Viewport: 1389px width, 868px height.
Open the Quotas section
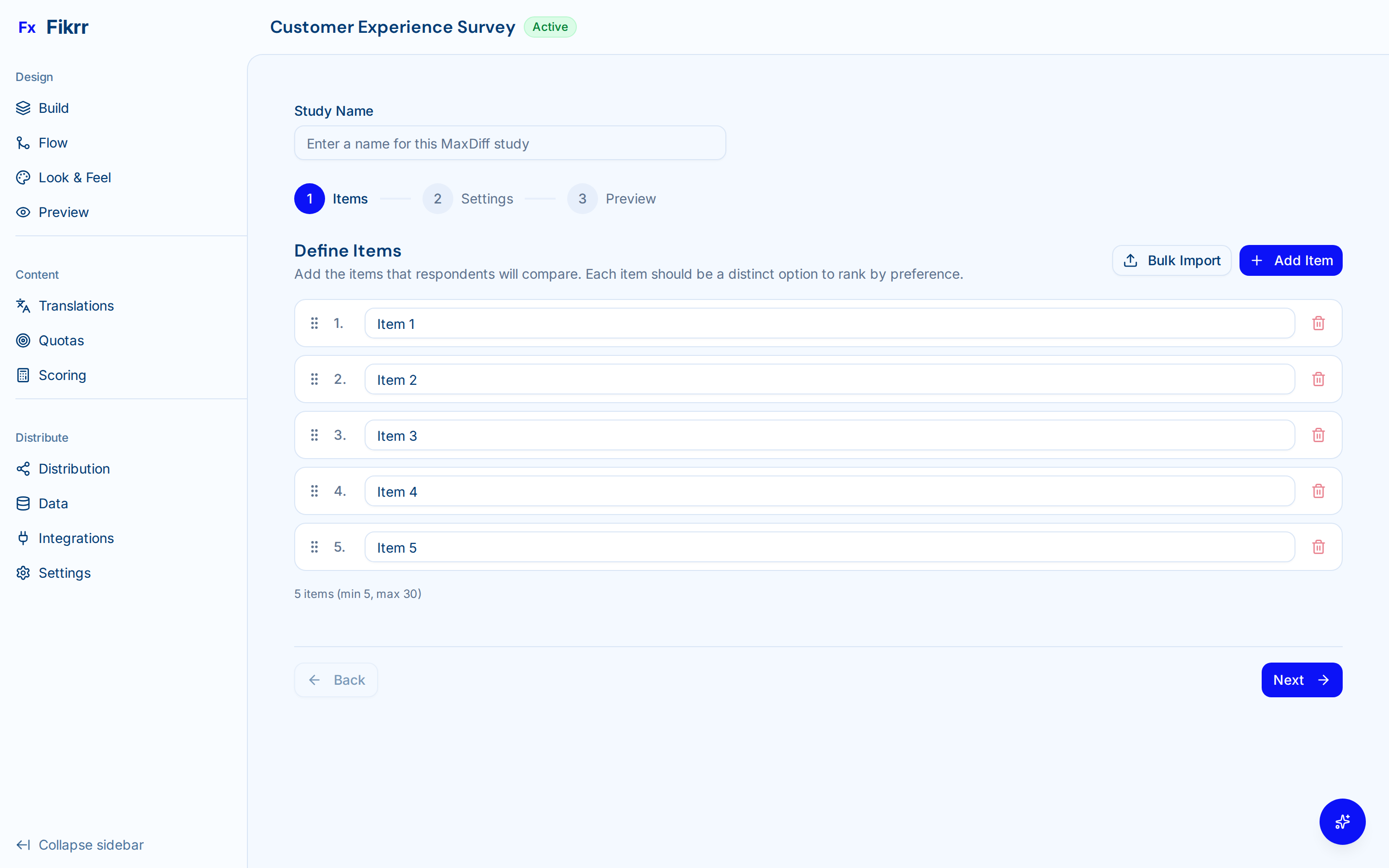61,340
